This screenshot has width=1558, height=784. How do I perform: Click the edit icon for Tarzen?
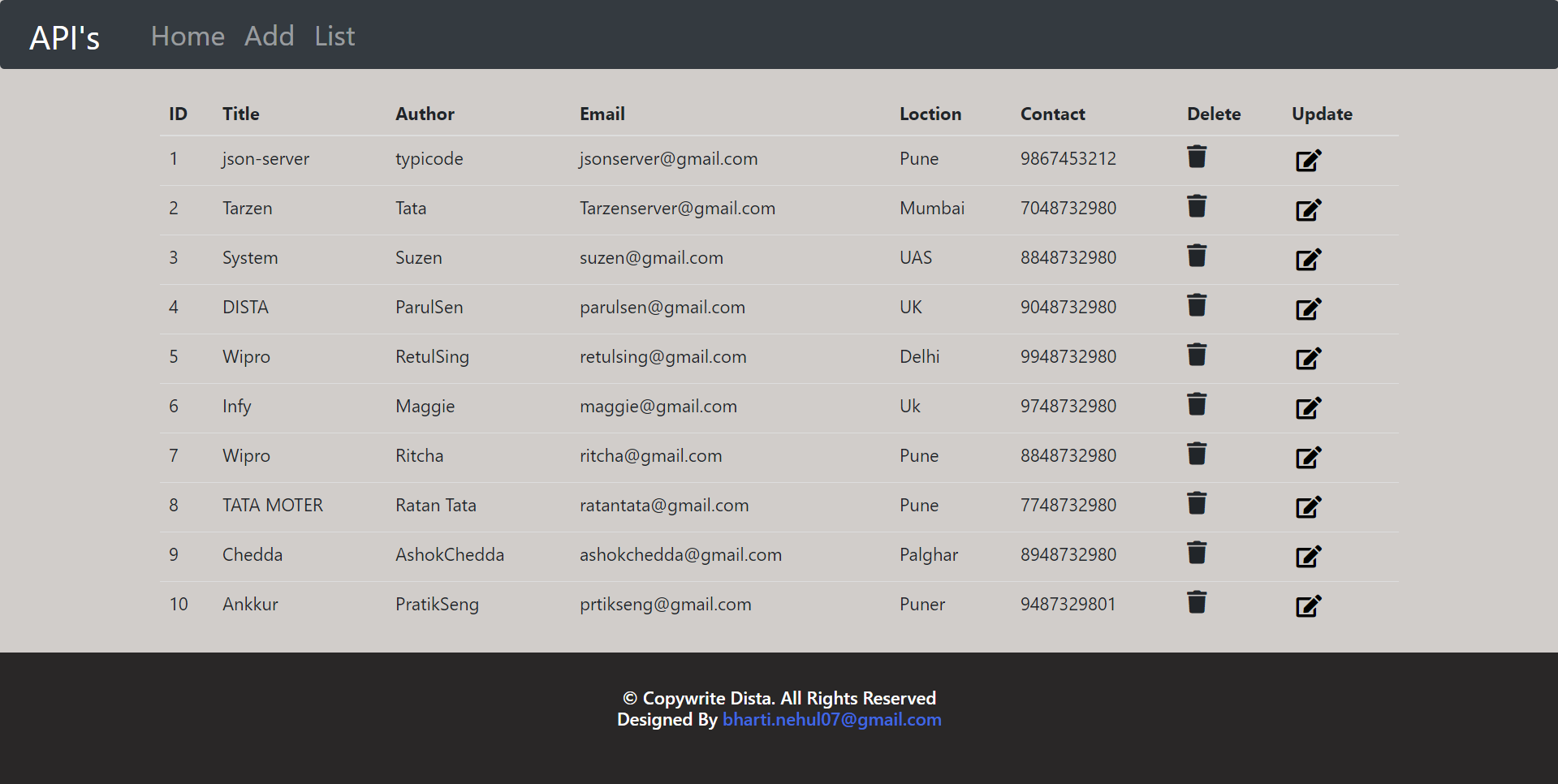point(1307,209)
